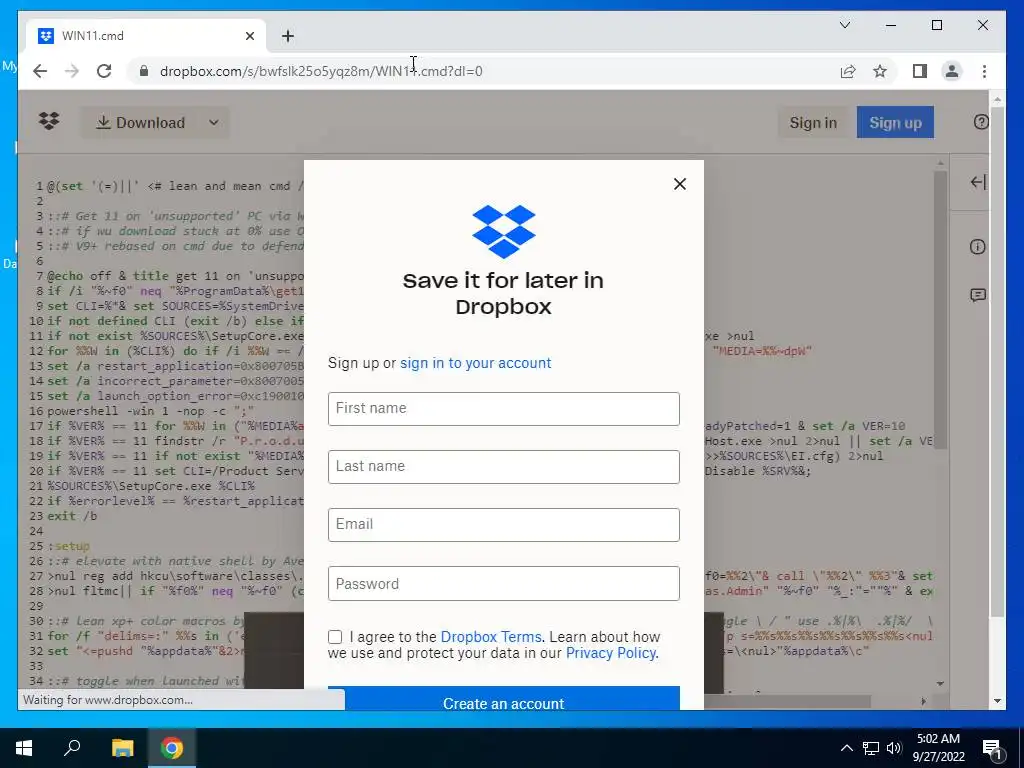
Task: Click the page scrollbar down arrow
Action: click(997, 701)
